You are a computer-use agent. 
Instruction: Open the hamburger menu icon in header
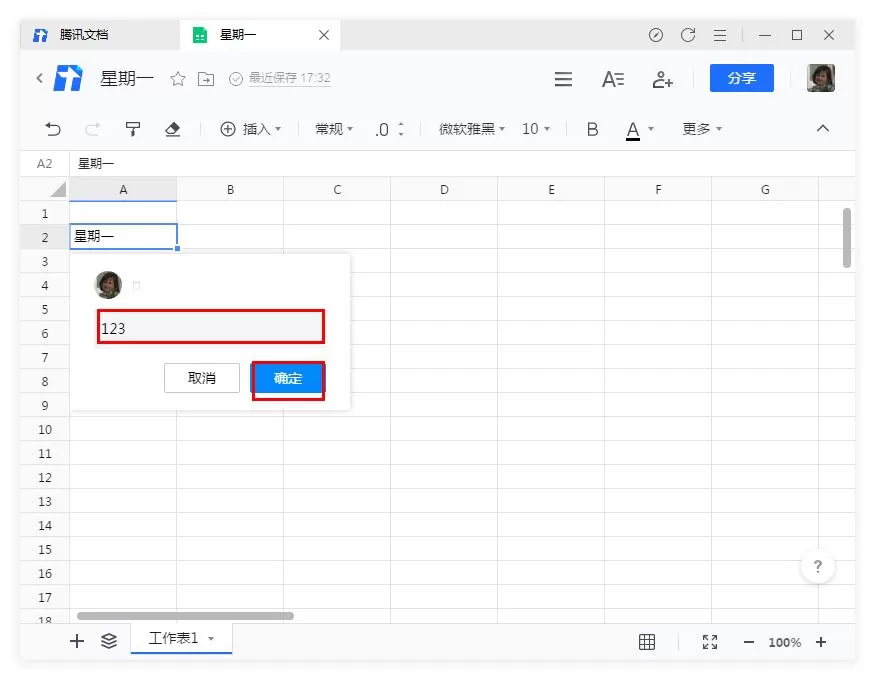pyautogui.click(x=563, y=79)
